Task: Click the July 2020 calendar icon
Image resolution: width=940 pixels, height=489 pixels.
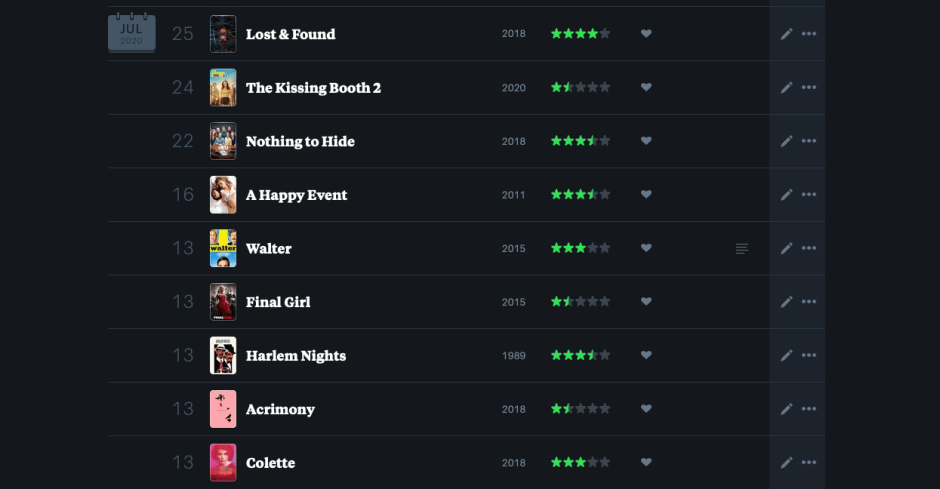Action: click(x=131, y=33)
